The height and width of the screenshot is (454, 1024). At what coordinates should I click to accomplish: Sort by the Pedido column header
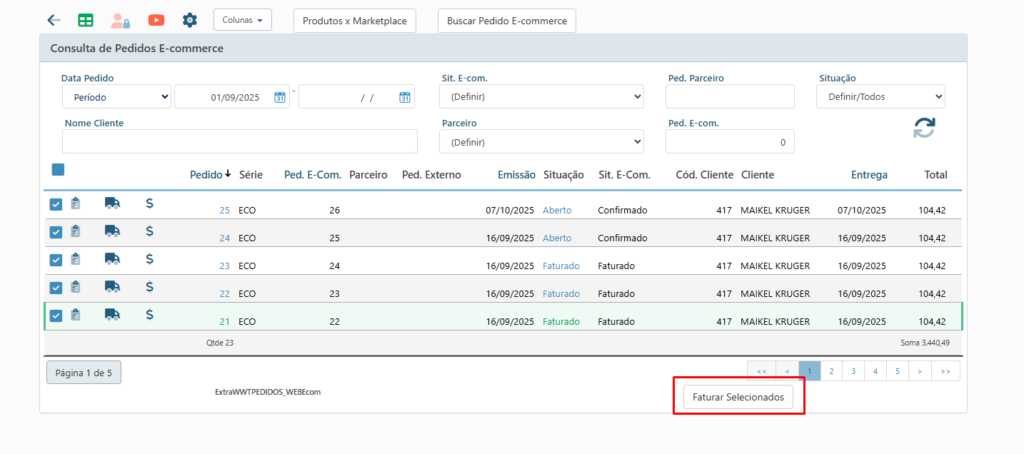210,175
